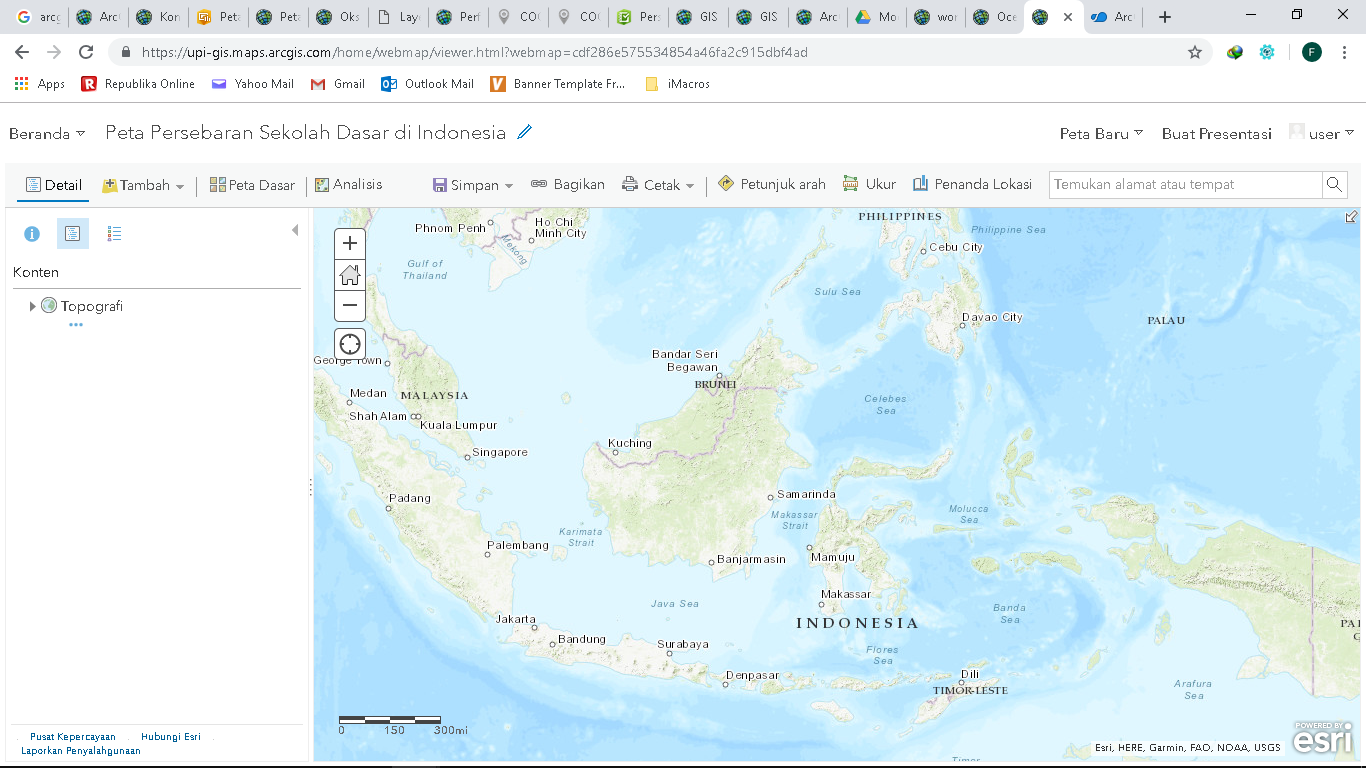The width and height of the screenshot is (1366, 768).
Task: Return map to the default home extent
Action: (x=350, y=274)
